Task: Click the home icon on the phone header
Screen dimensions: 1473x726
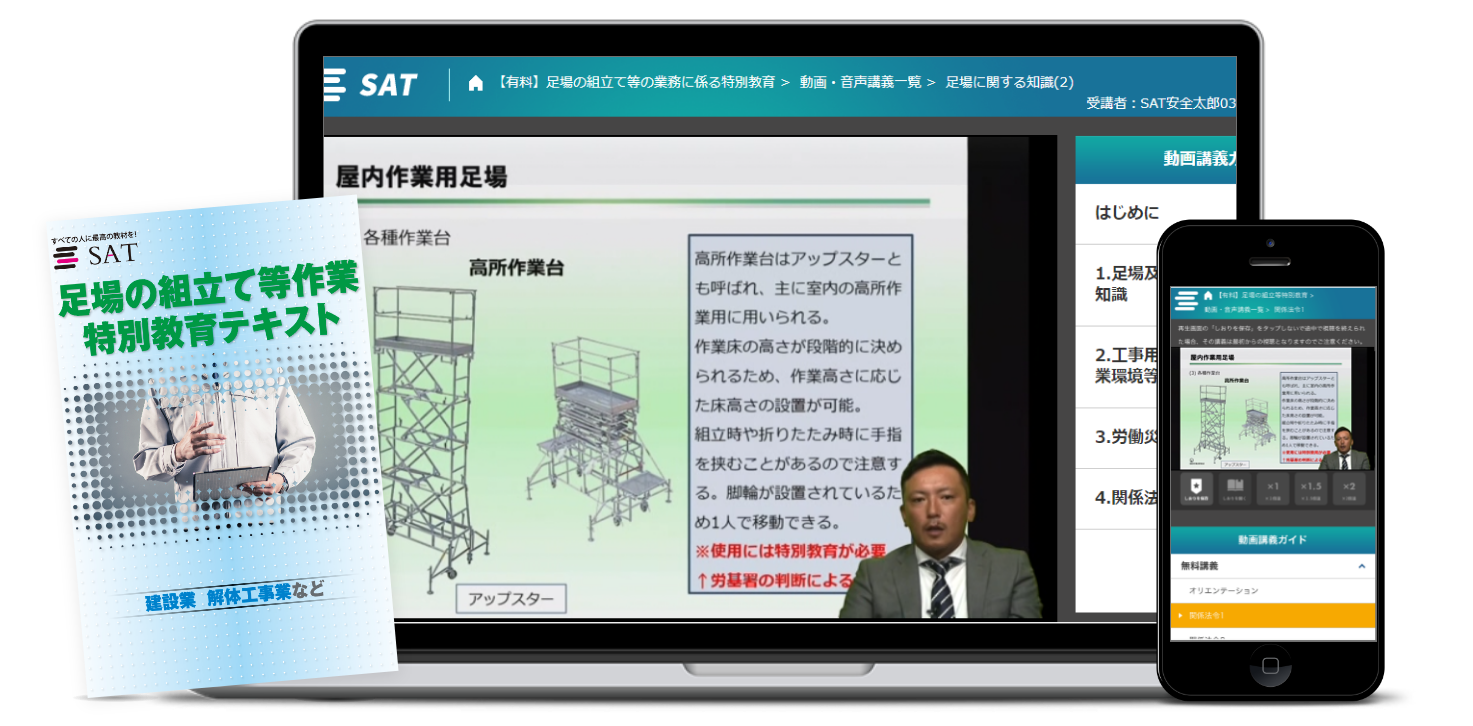Action: click(1208, 296)
